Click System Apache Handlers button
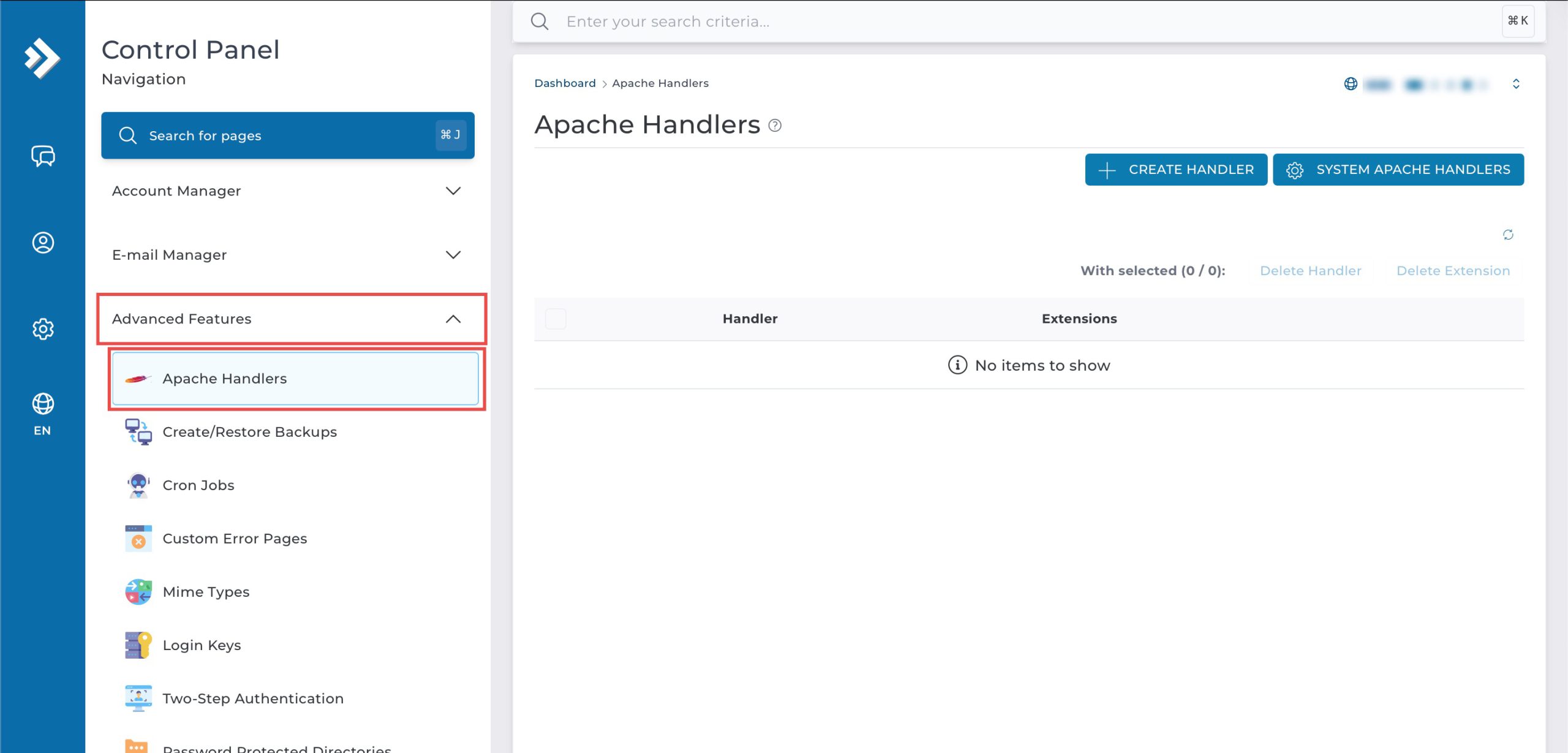This screenshot has width=1568, height=753. pos(1398,170)
